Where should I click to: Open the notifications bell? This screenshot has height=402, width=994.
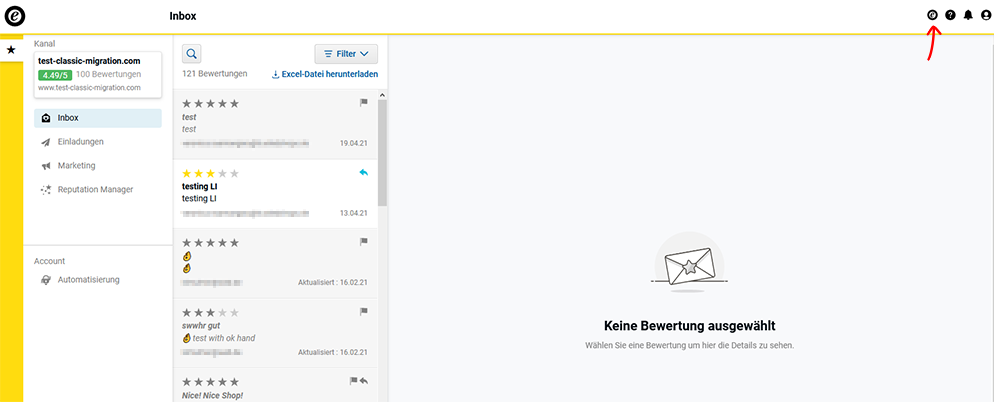968,15
